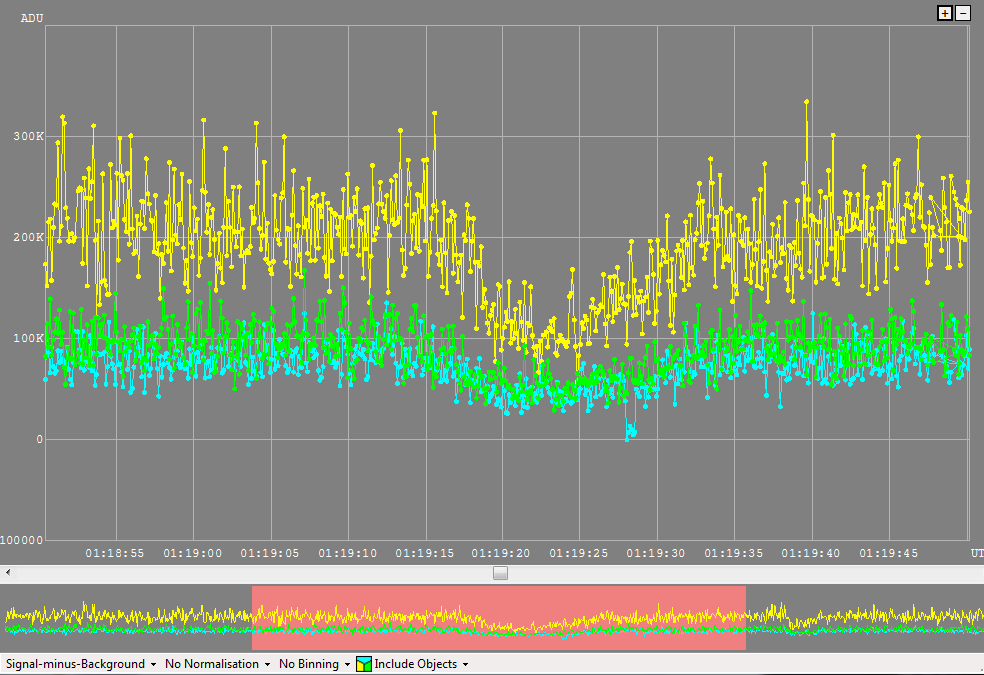Open the Signal-minus-Background dropdown
The image size is (984, 675).
[x=82, y=664]
